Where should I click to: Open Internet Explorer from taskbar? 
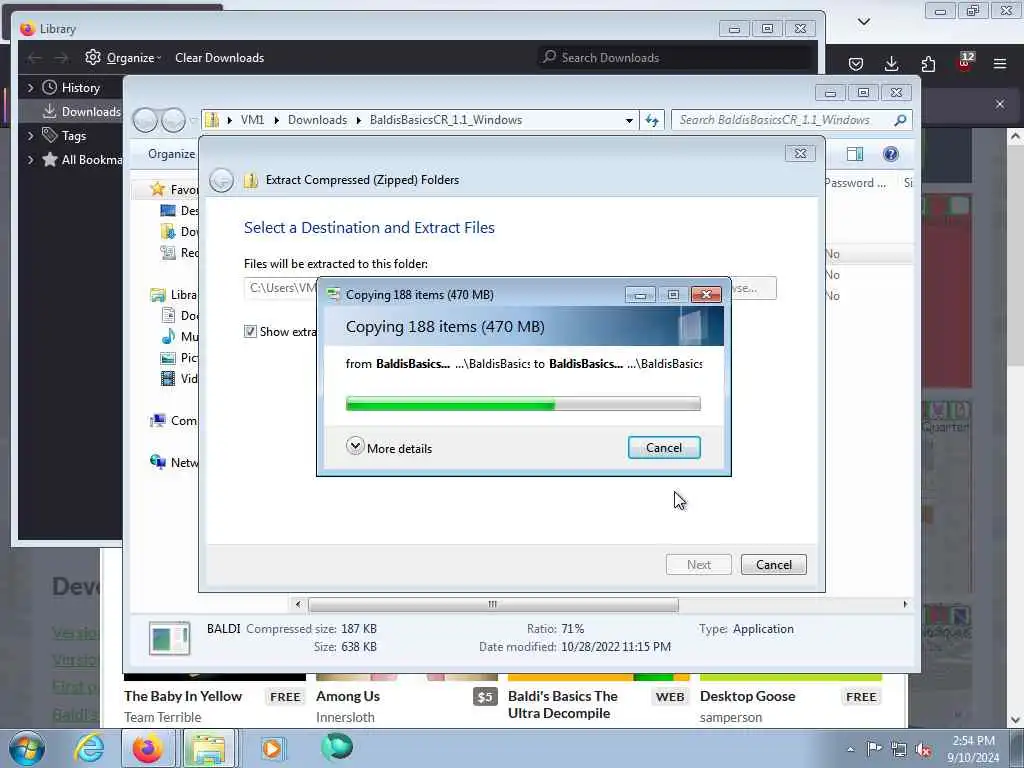(x=89, y=748)
